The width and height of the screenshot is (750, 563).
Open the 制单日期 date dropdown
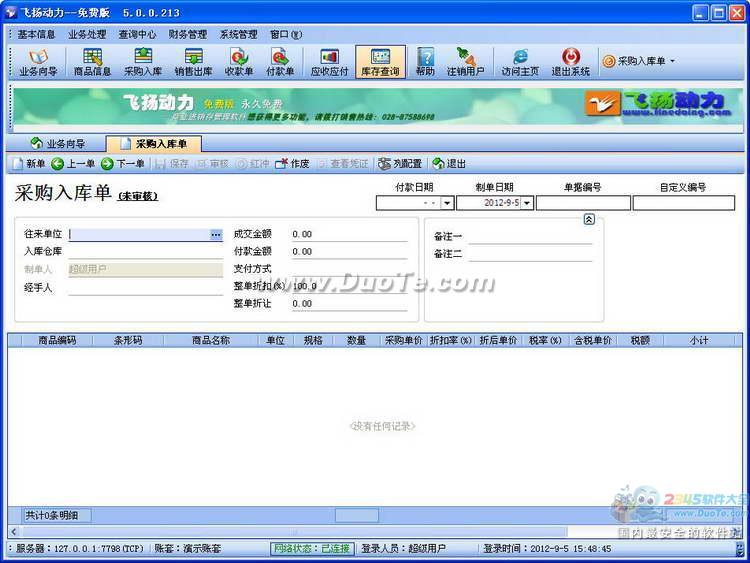(x=527, y=203)
